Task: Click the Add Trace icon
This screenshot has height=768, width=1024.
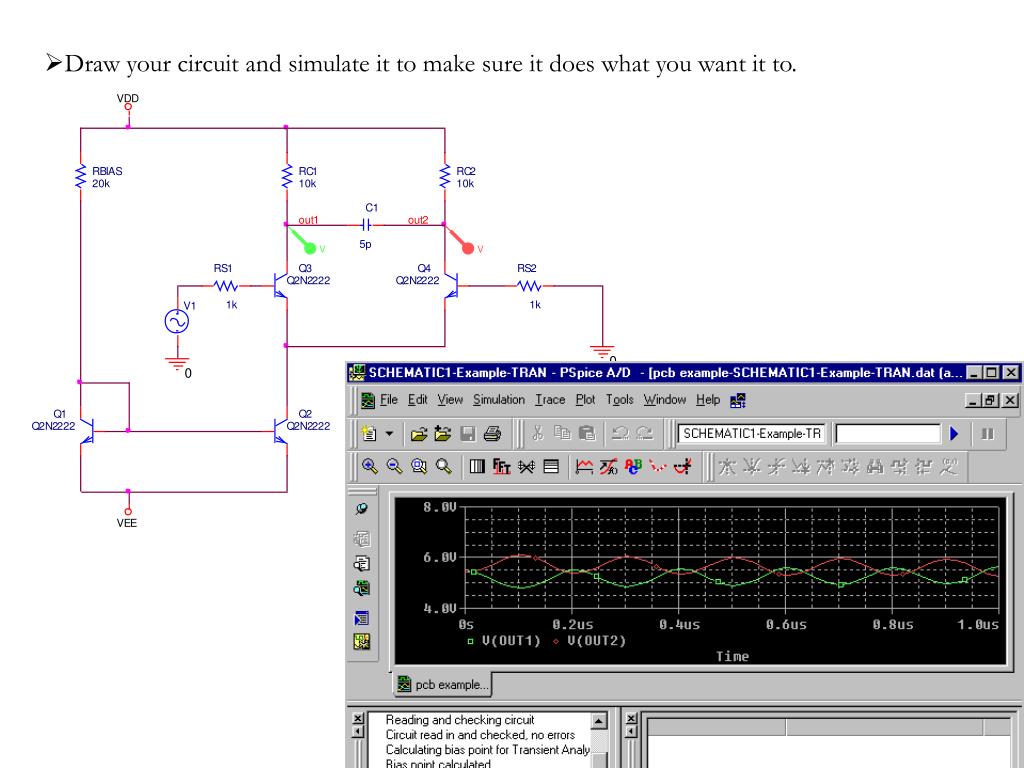Action: 584,466
